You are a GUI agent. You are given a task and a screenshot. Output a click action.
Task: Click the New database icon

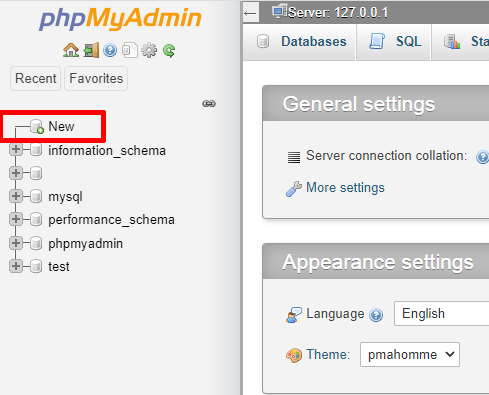click(x=37, y=127)
